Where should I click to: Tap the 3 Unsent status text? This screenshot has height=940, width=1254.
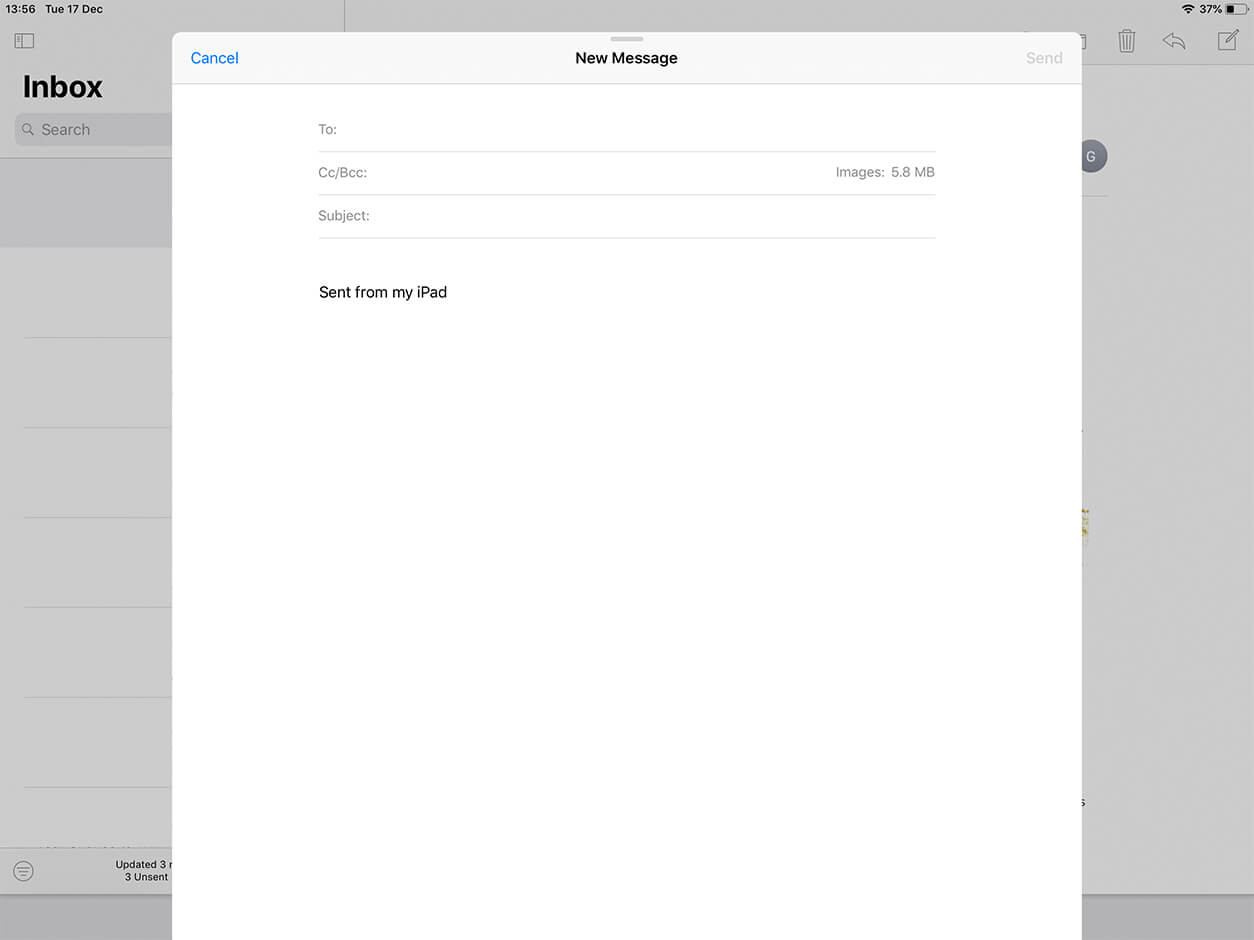145,876
